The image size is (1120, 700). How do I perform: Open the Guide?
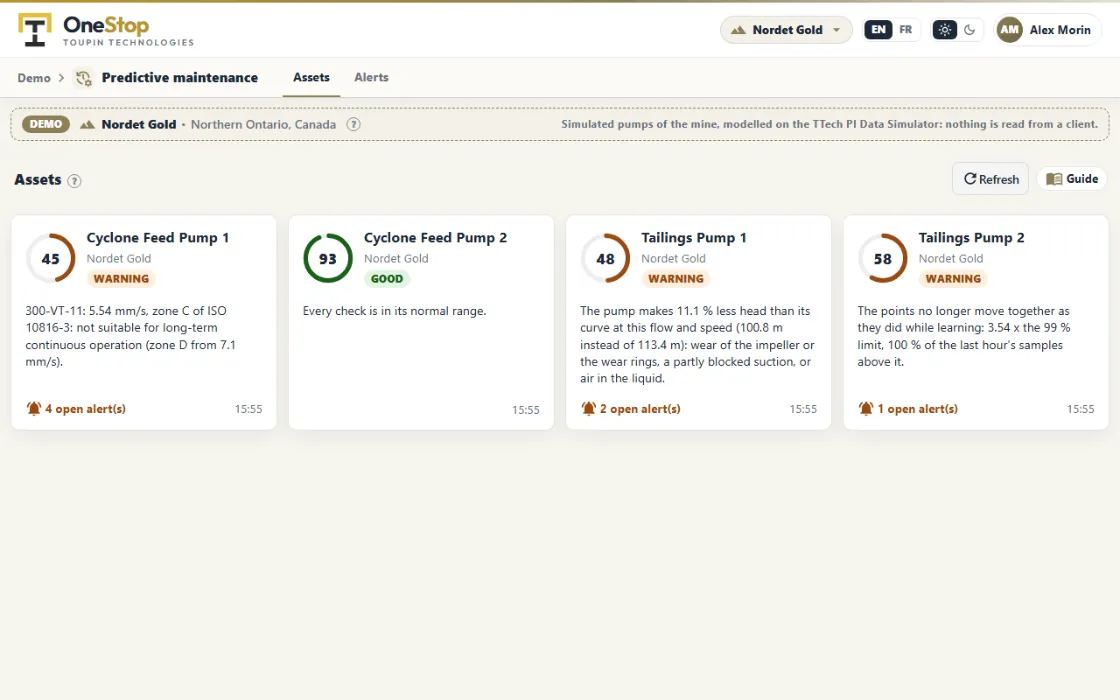tap(1071, 179)
